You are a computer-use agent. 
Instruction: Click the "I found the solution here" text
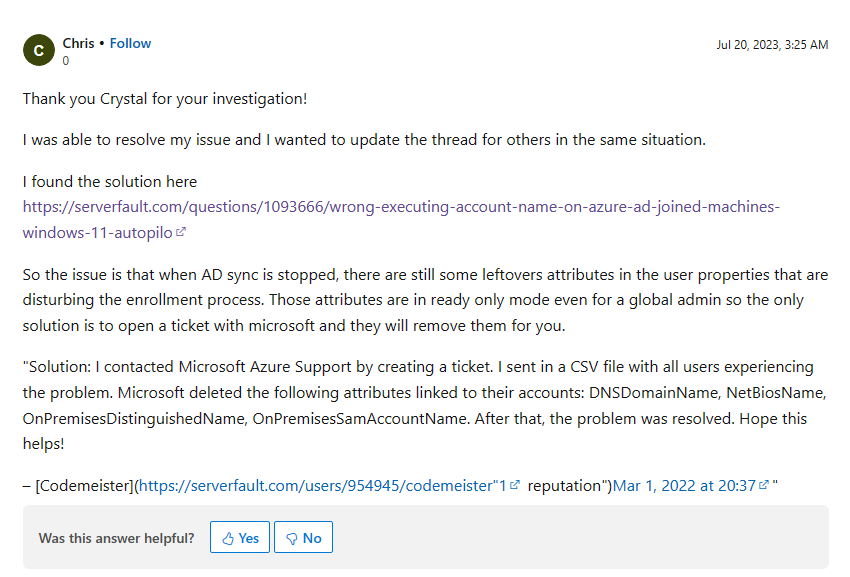coord(110,182)
